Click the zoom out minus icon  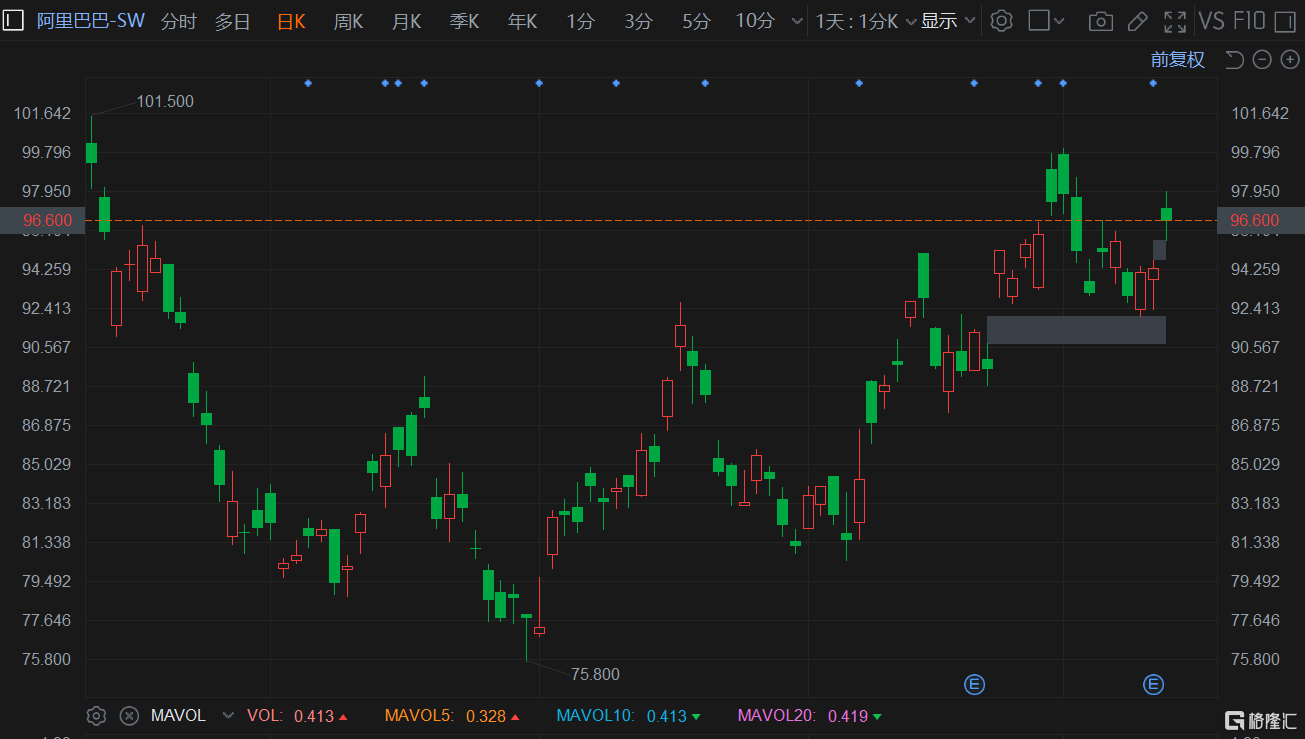pos(1262,60)
